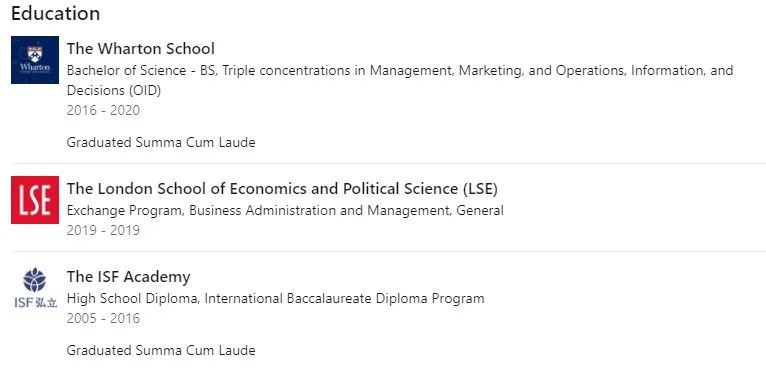
Task: Click the Education section heading
Action: (55, 13)
